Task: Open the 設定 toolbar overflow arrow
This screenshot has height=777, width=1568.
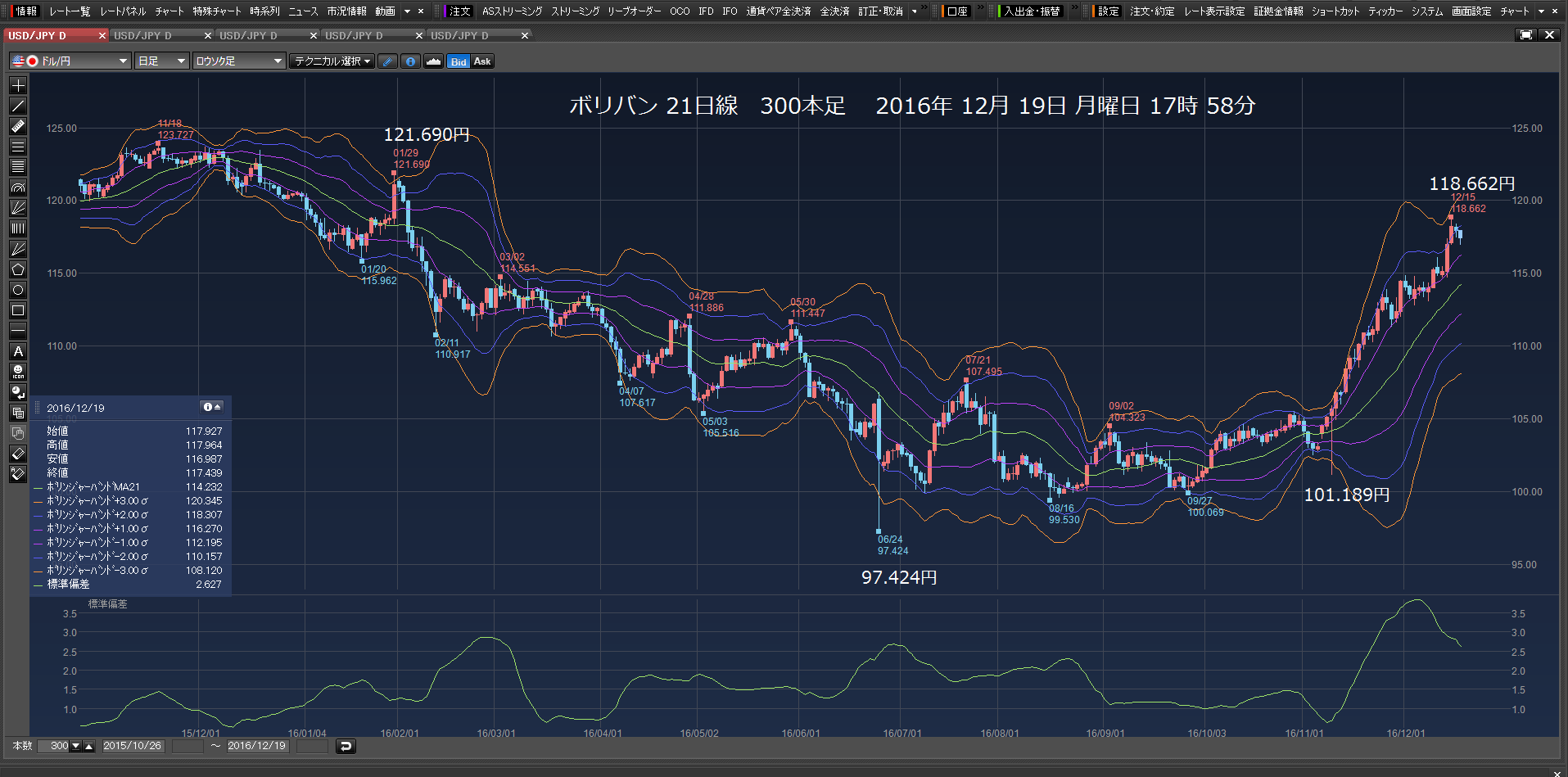Action: (1542, 11)
